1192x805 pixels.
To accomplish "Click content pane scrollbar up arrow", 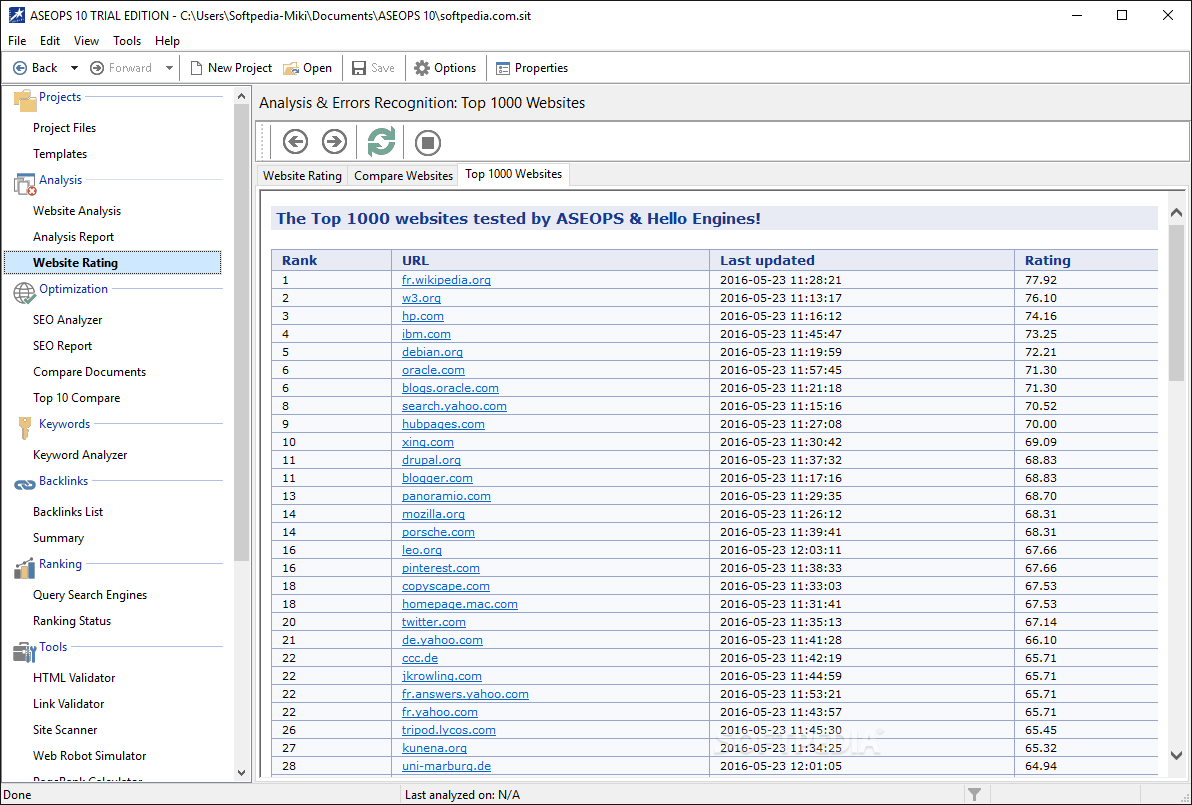I will point(1176,213).
